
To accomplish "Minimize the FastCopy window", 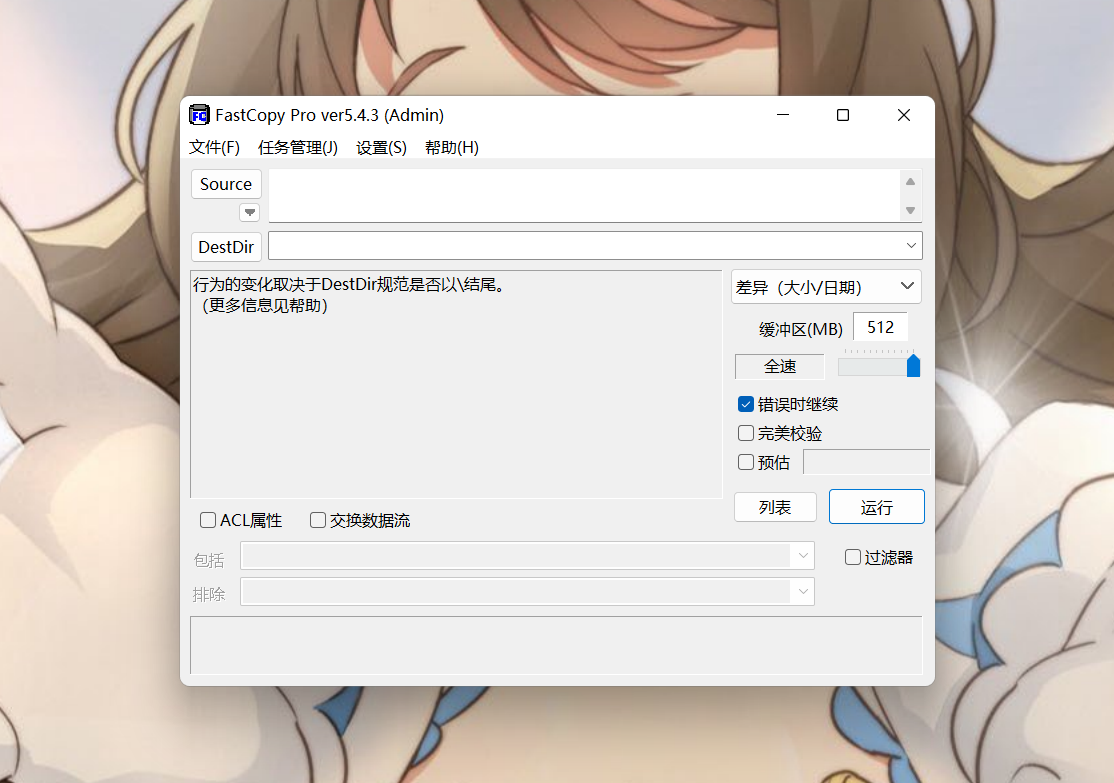I will [783, 114].
